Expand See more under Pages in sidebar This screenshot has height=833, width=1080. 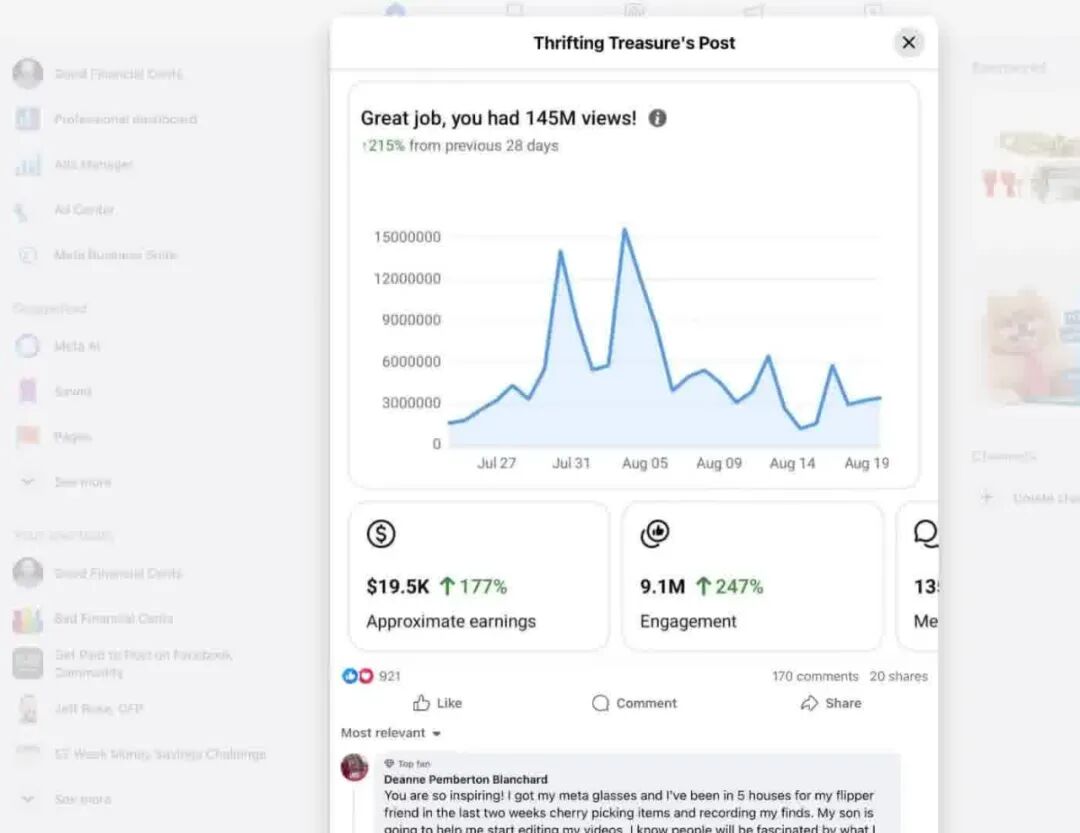click(83, 482)
